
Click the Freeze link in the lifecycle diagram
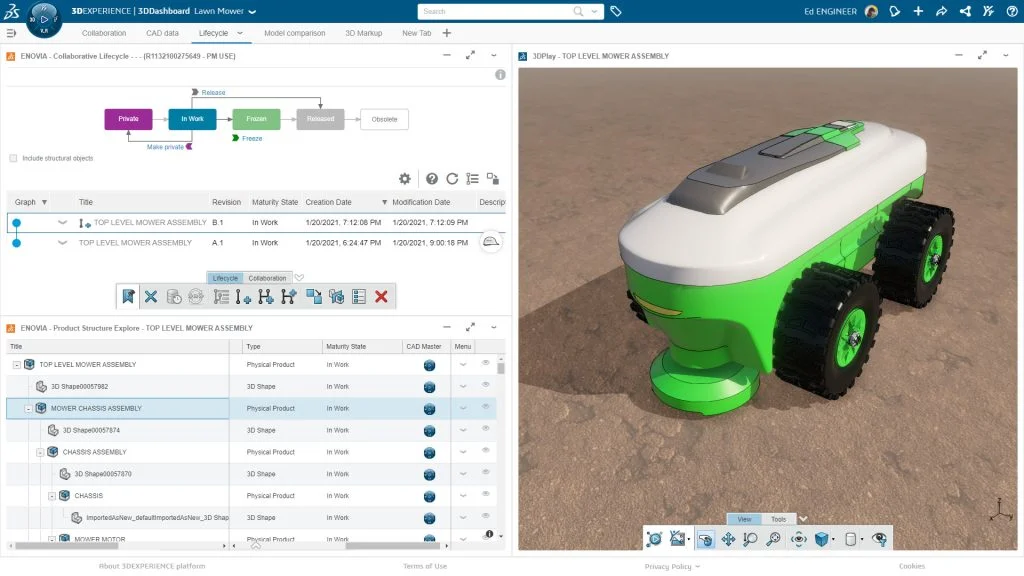[x=253, y=139]
